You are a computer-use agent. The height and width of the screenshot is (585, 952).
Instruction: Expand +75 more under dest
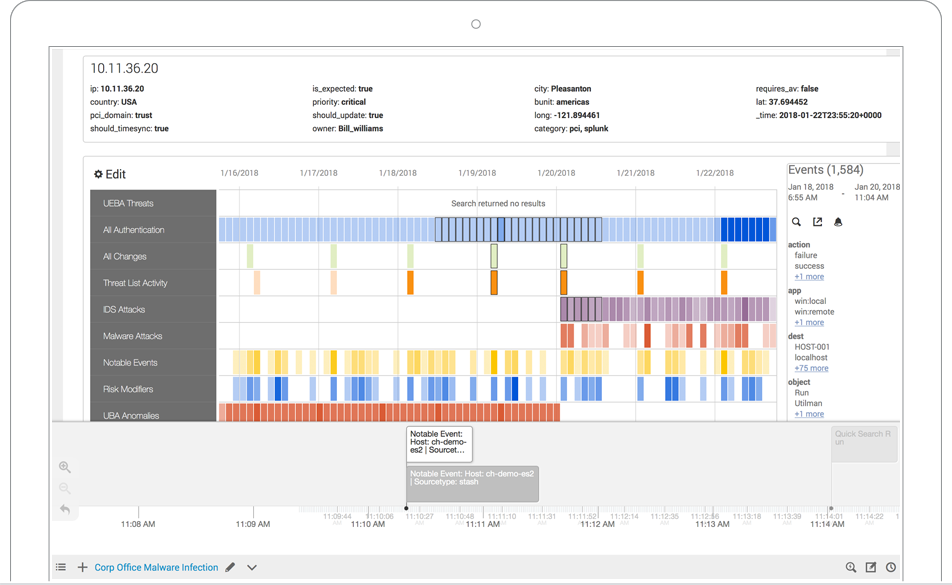(x=811, y=368)
